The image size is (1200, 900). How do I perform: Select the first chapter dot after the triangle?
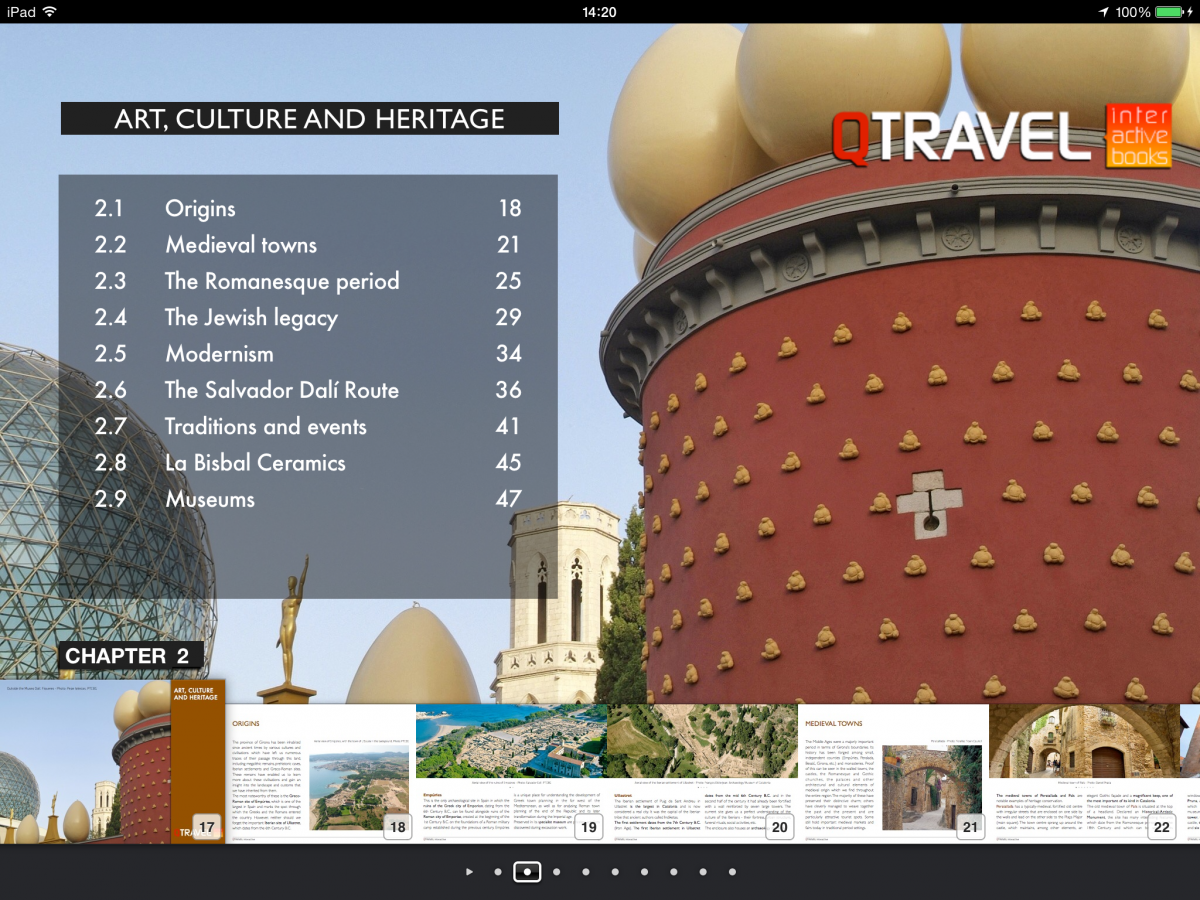pos(498,872)
